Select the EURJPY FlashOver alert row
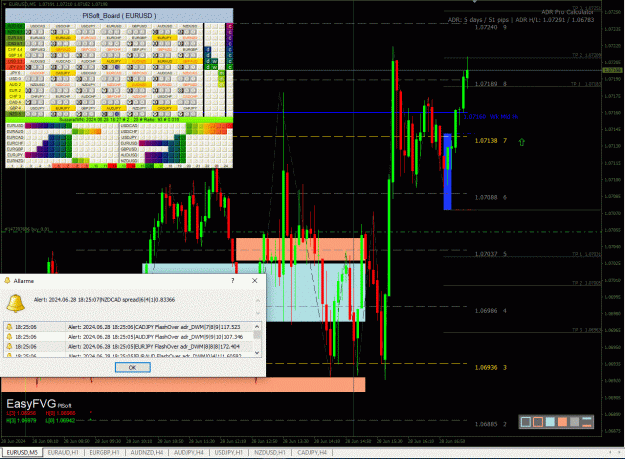This screenshot has width=625, height=459. point(129,347)
